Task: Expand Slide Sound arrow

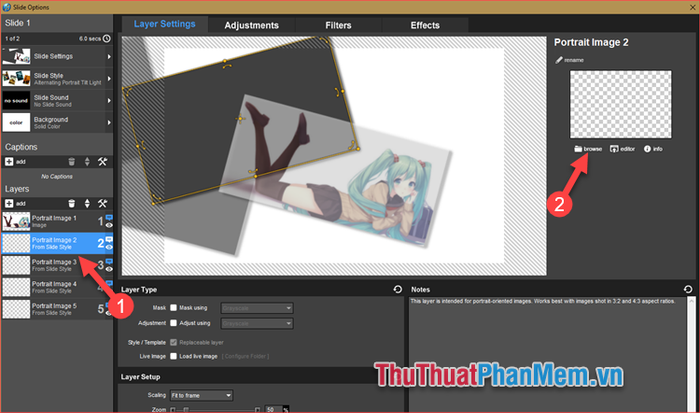Action: click(109, 100)
